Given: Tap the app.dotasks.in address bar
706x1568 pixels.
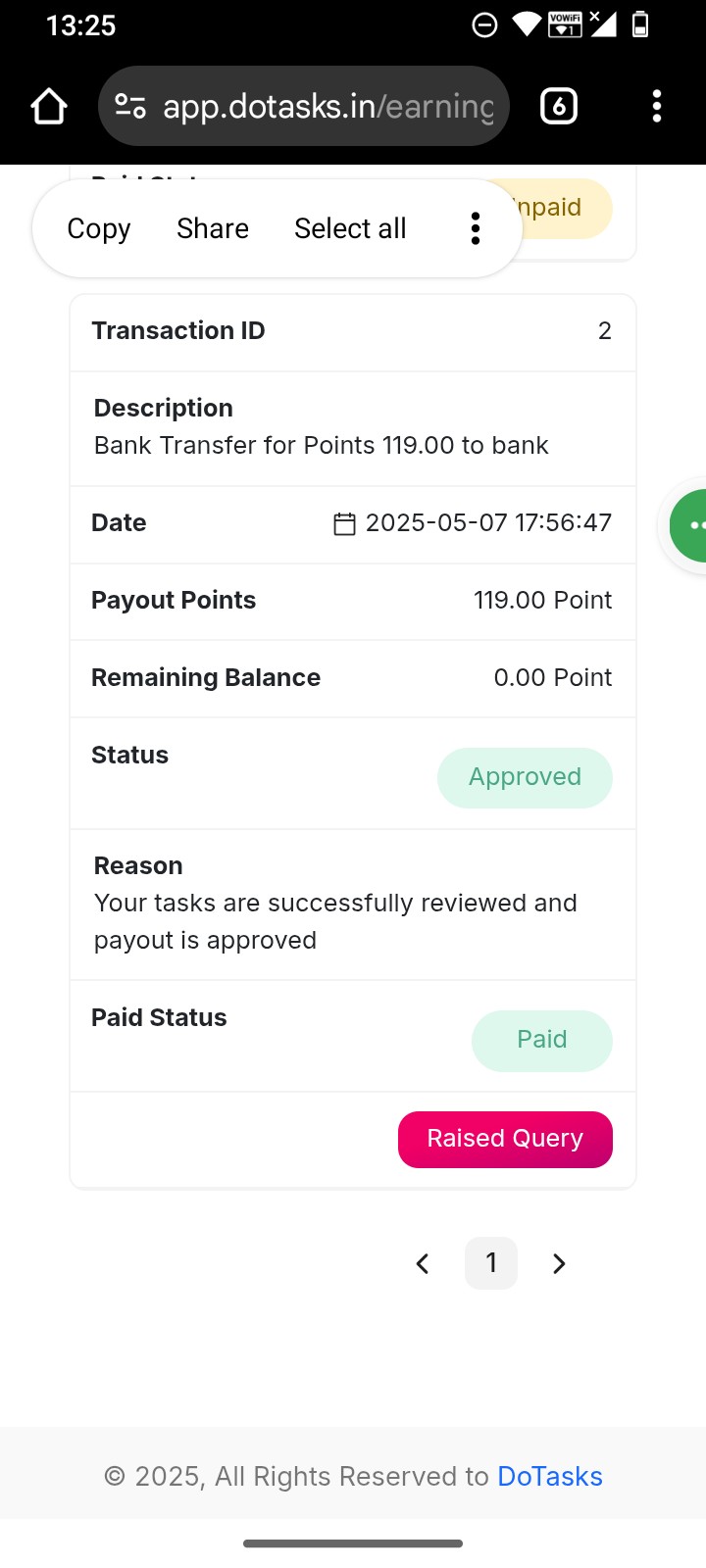Looking at the screenshot, I should [328, 106].
